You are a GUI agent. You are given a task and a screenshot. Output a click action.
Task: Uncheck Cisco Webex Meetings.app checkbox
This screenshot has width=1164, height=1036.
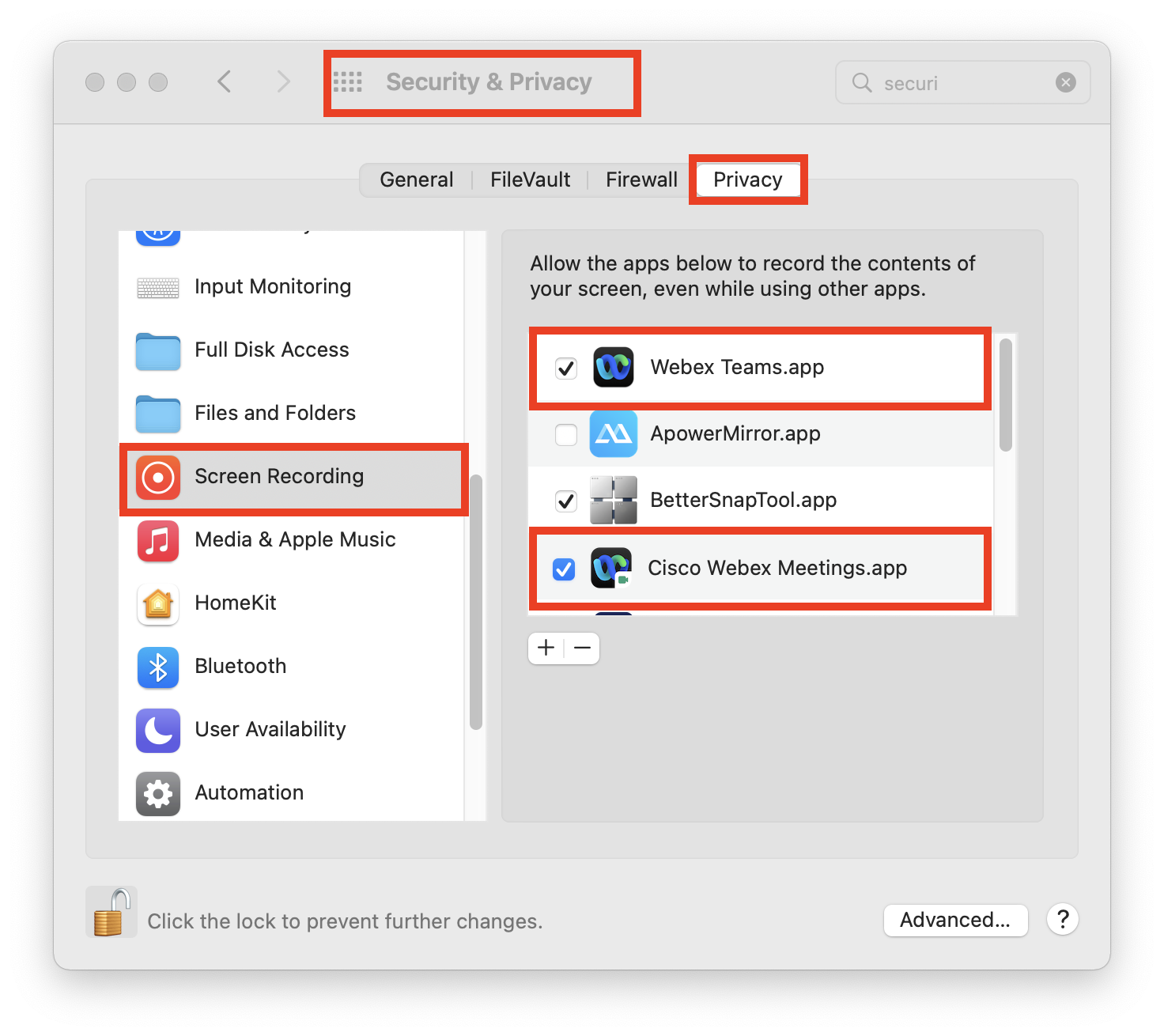point(564,569)
